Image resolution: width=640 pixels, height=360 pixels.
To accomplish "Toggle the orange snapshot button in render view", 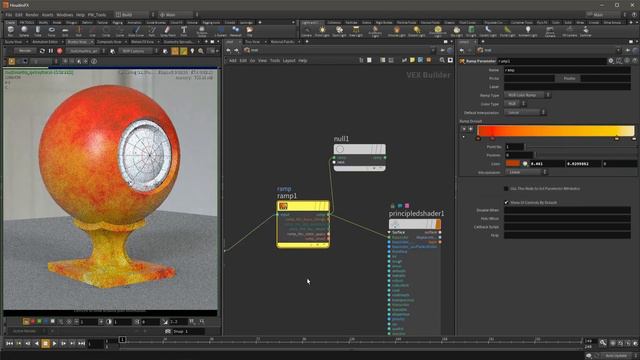I will (175, 51).
